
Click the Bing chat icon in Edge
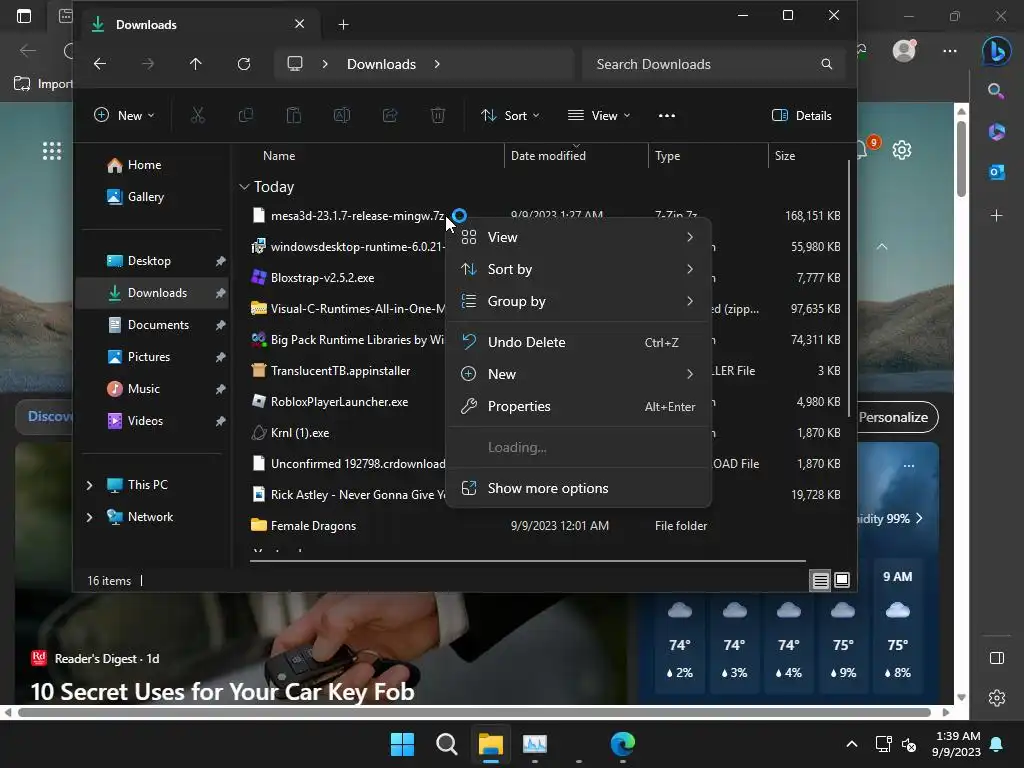997,50
